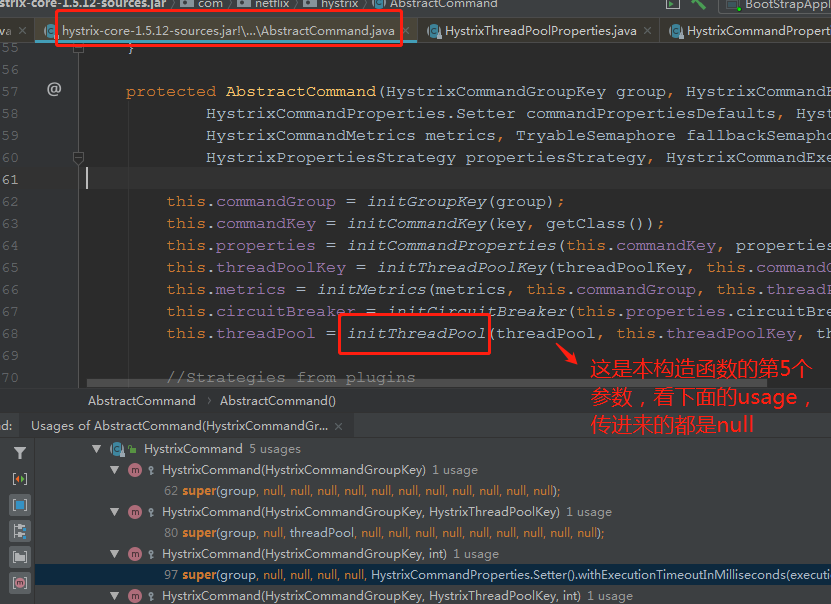Click the merge usages from same line icon
Image resolution: width=831 pixels, height=604 pixels.
click(x=20, y=479)
